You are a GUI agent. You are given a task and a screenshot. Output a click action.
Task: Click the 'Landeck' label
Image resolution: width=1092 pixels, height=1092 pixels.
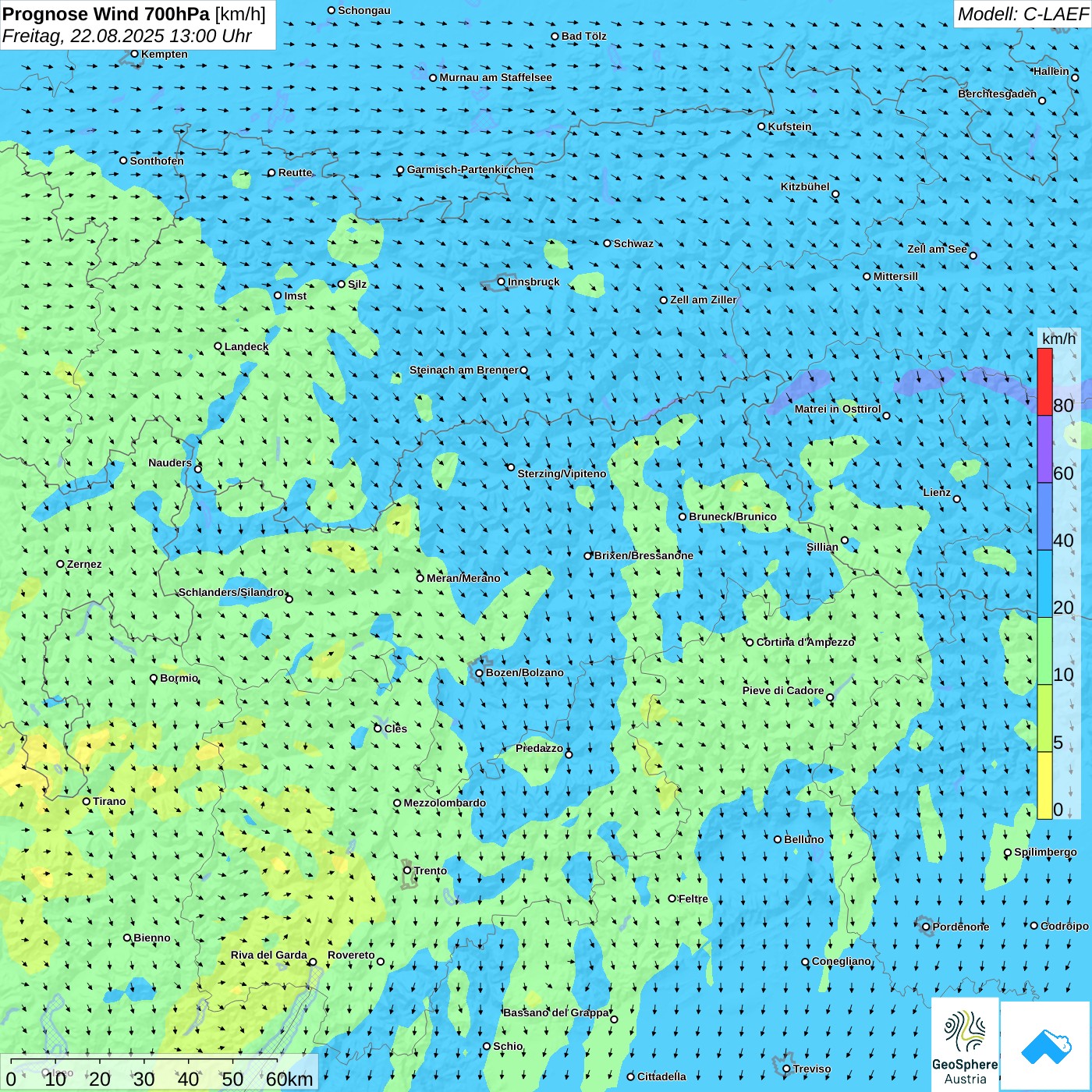246,346
